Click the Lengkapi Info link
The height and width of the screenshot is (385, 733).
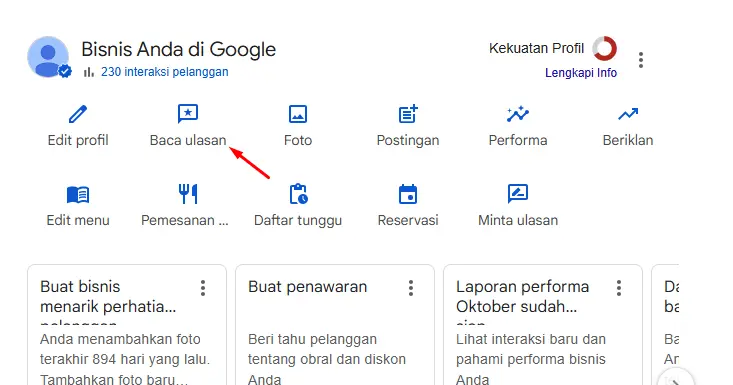pyautogui.click(x=581, y=73)
